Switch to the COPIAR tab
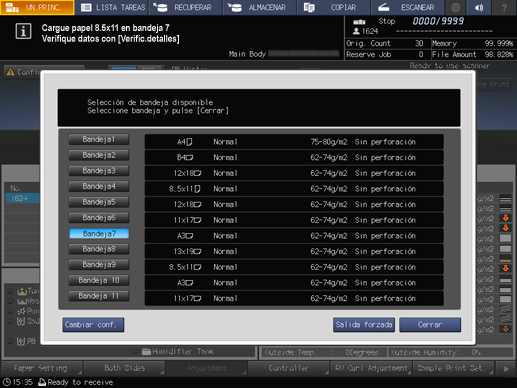 click(333, 7)
